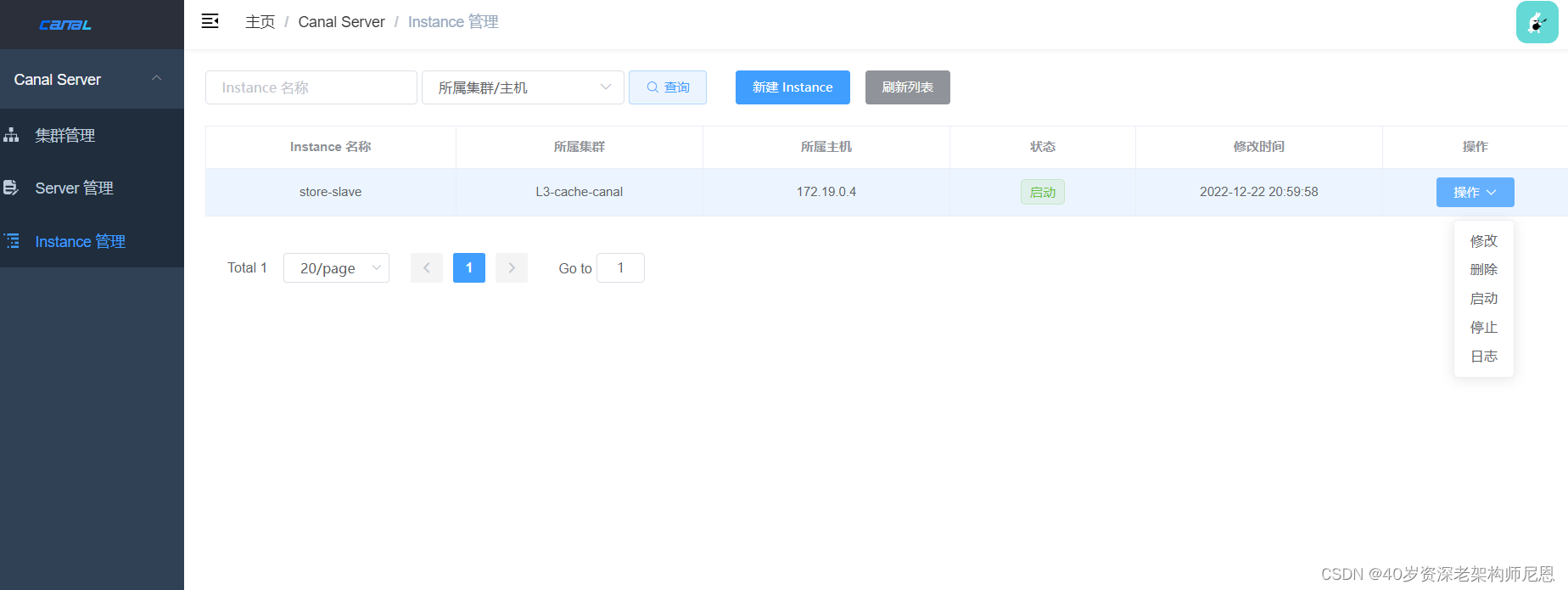Click the green 启动 status tag
Screen dimensions: 1568x590
click(x=1042, y=192)
